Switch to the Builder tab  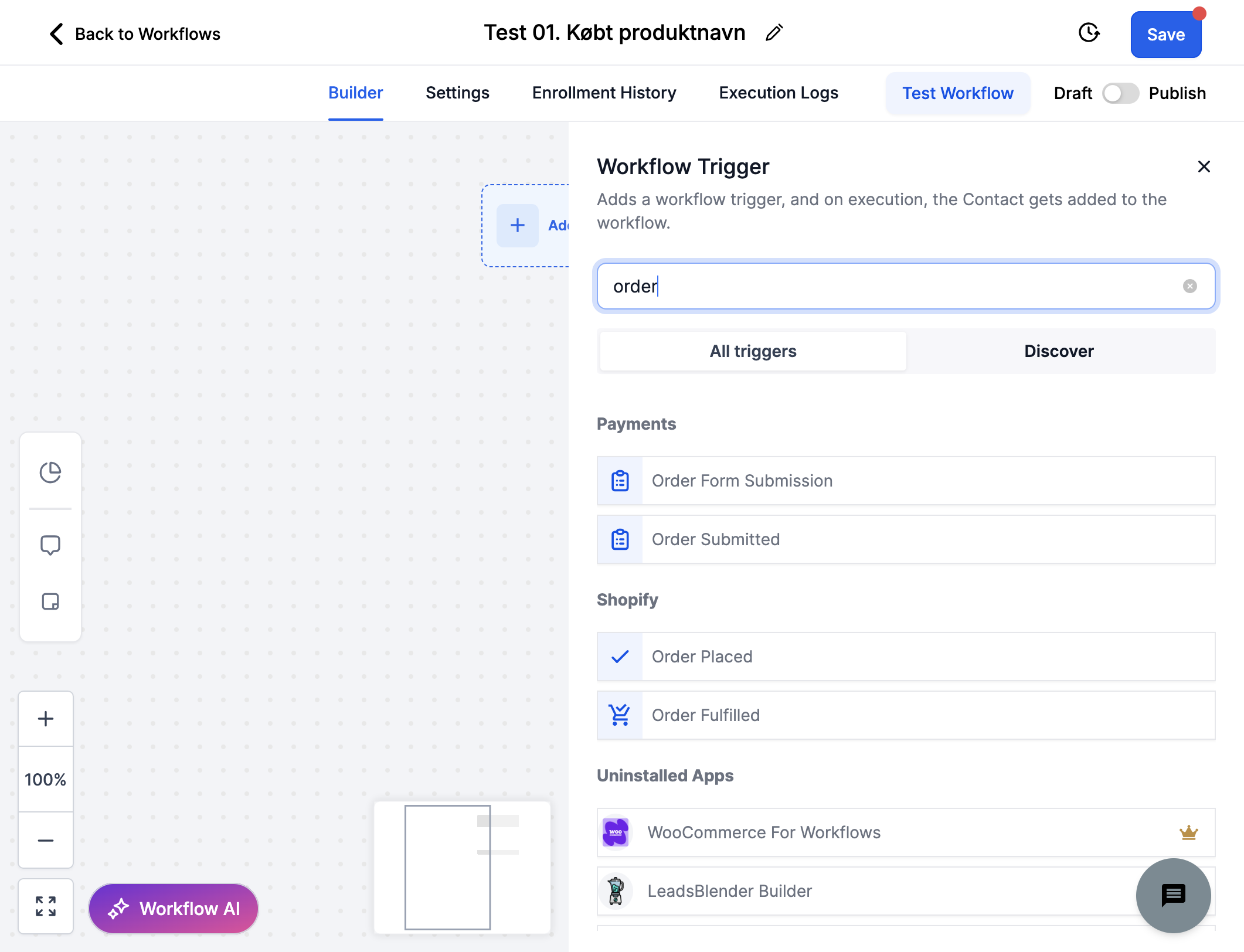[x=355, y=93]
